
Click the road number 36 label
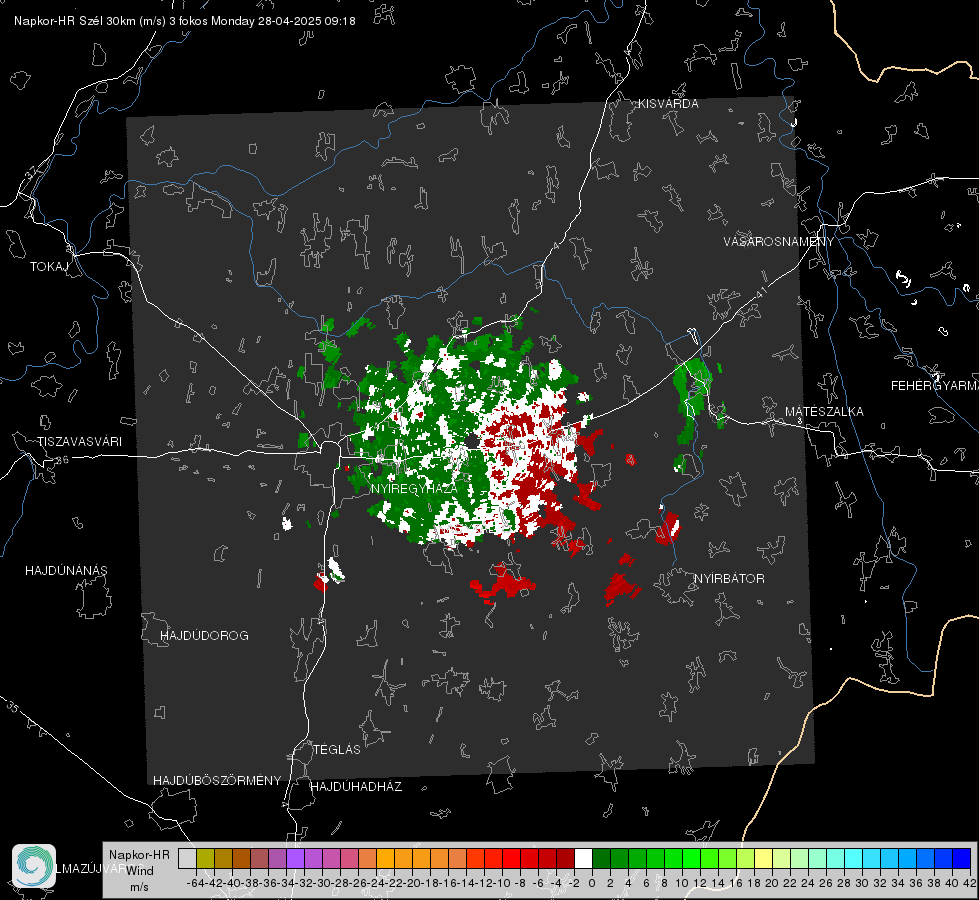coord(62,460)
